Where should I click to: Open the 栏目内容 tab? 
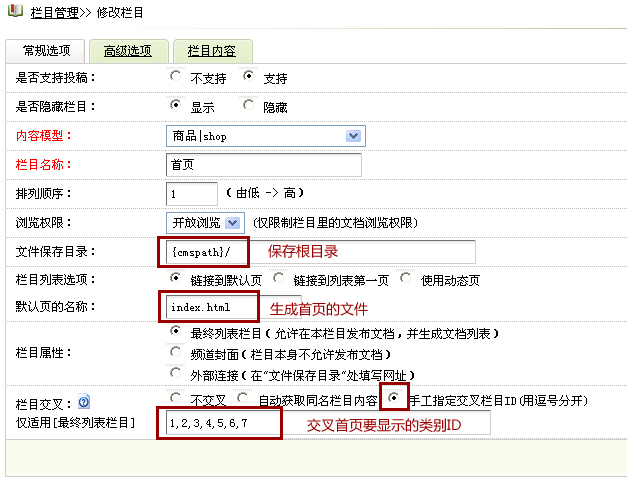pyautogui.click(x=211, y=51)
